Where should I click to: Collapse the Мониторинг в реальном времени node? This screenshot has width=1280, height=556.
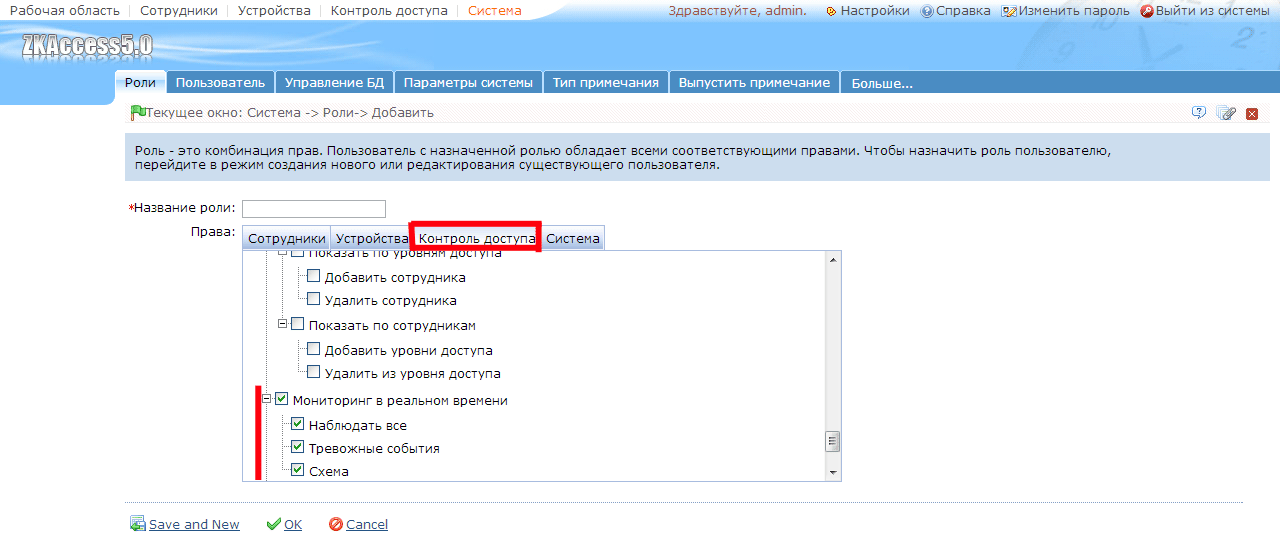pos(267,399)
